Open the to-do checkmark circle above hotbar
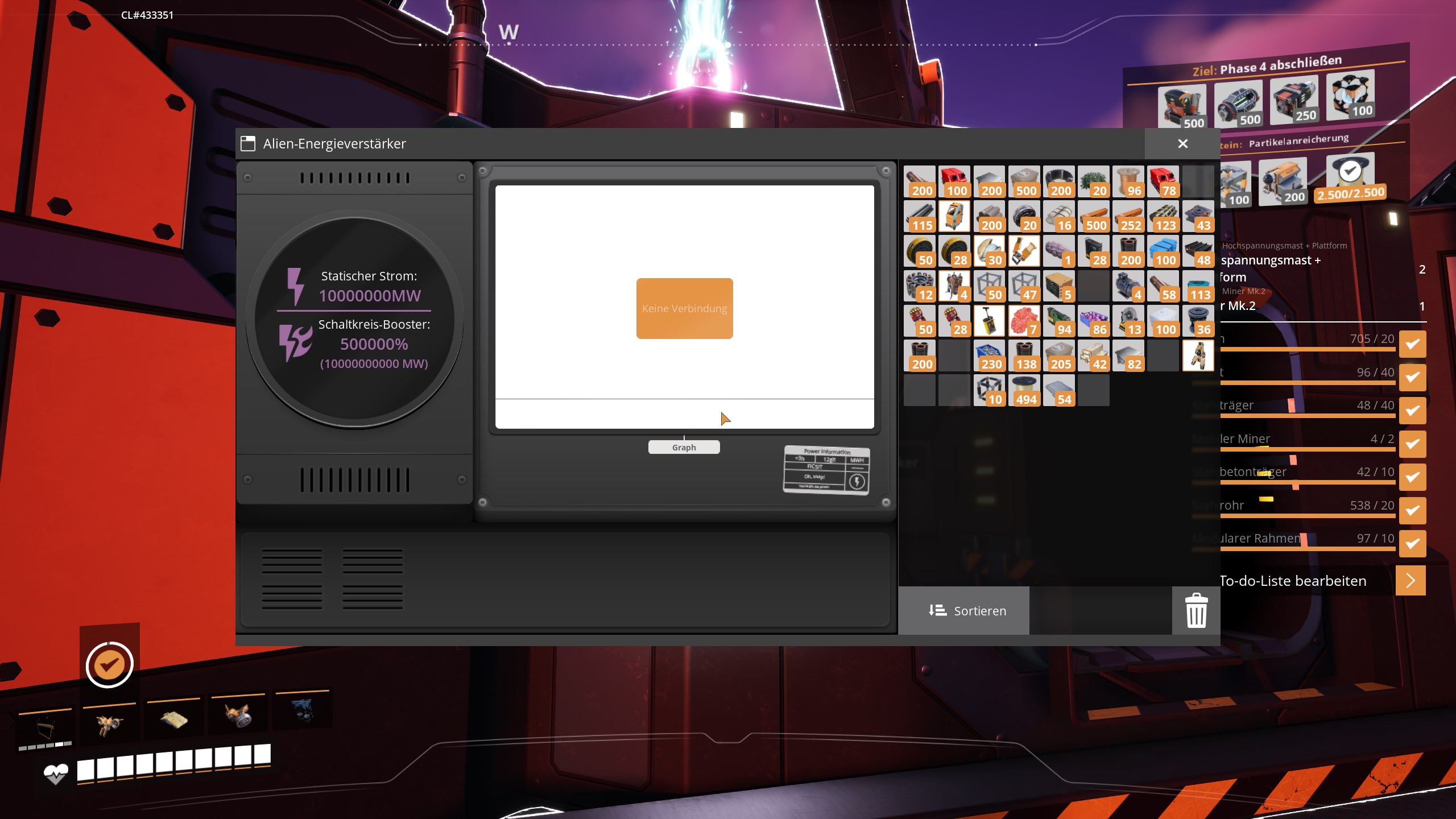 click(109, 664)
